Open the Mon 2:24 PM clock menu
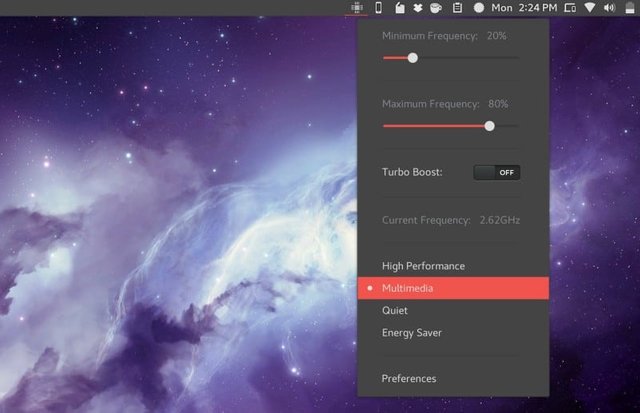Screen dimensions: 640x413 pyautogui.click(x=524, y=8)
